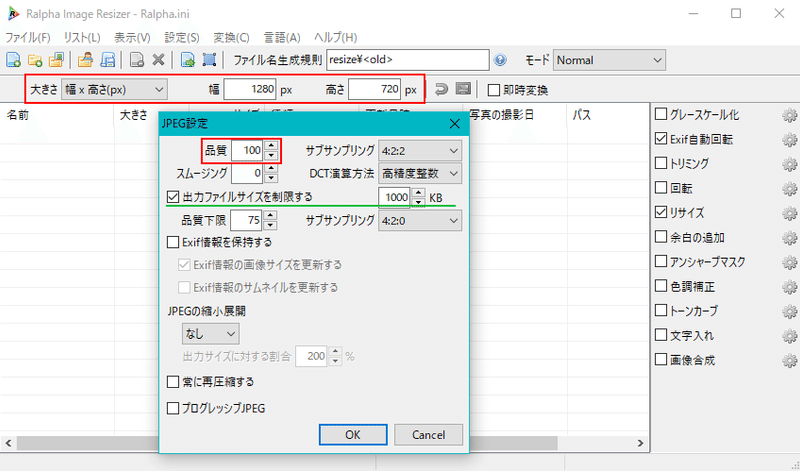Open gear settings for グレースケール化
This screenshot has height=471, width=800.
(789, 115)
